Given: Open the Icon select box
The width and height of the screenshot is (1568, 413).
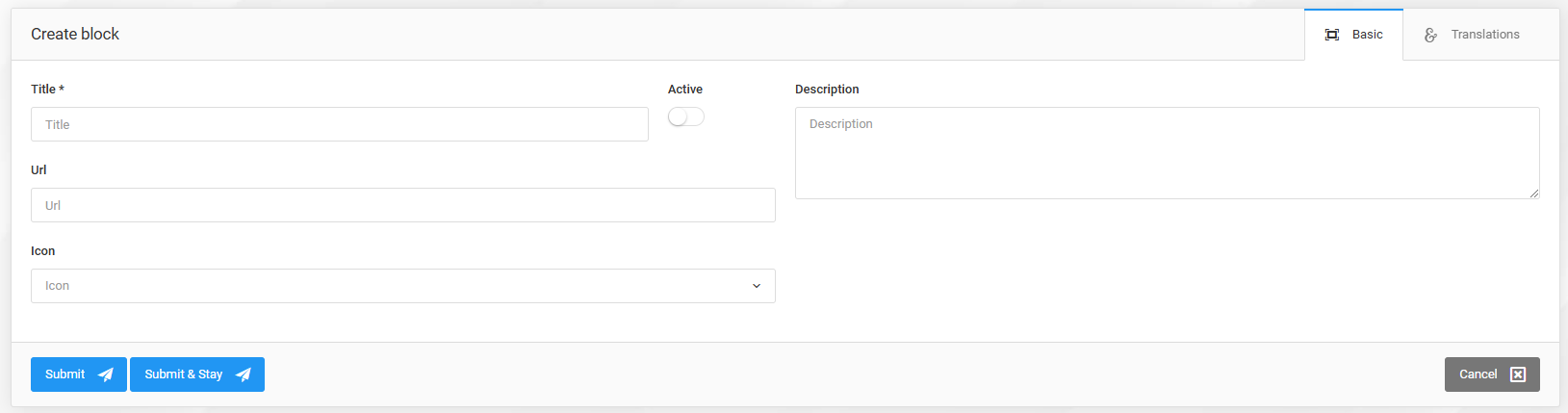Looking at the screenshot, I should click(x=403, y=286).
